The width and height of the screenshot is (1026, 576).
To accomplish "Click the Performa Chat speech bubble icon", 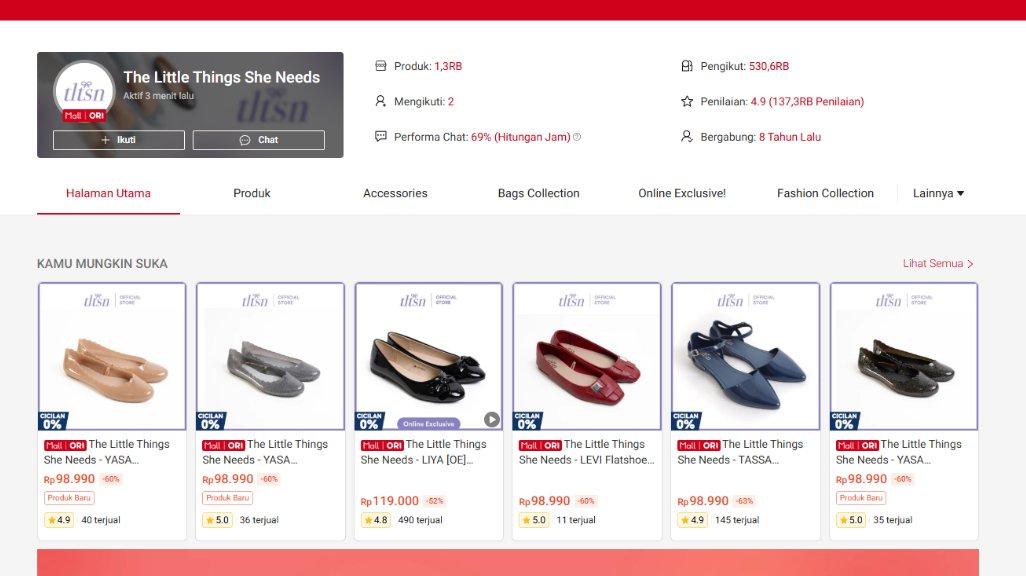I will tap(380, 136).
